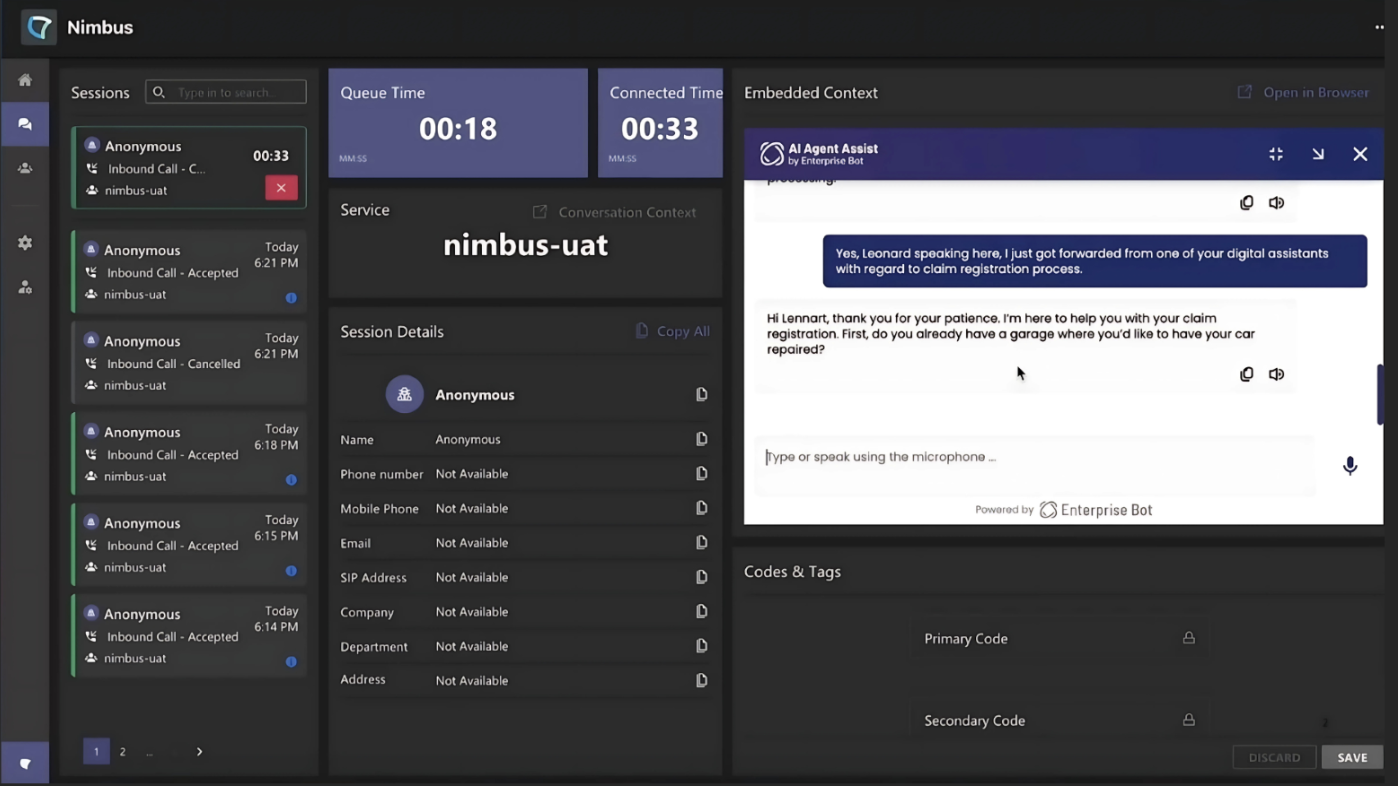Copy the Mobile Phone field value
The width and height of the screenshot is (1398, 786).
[702, 508]
